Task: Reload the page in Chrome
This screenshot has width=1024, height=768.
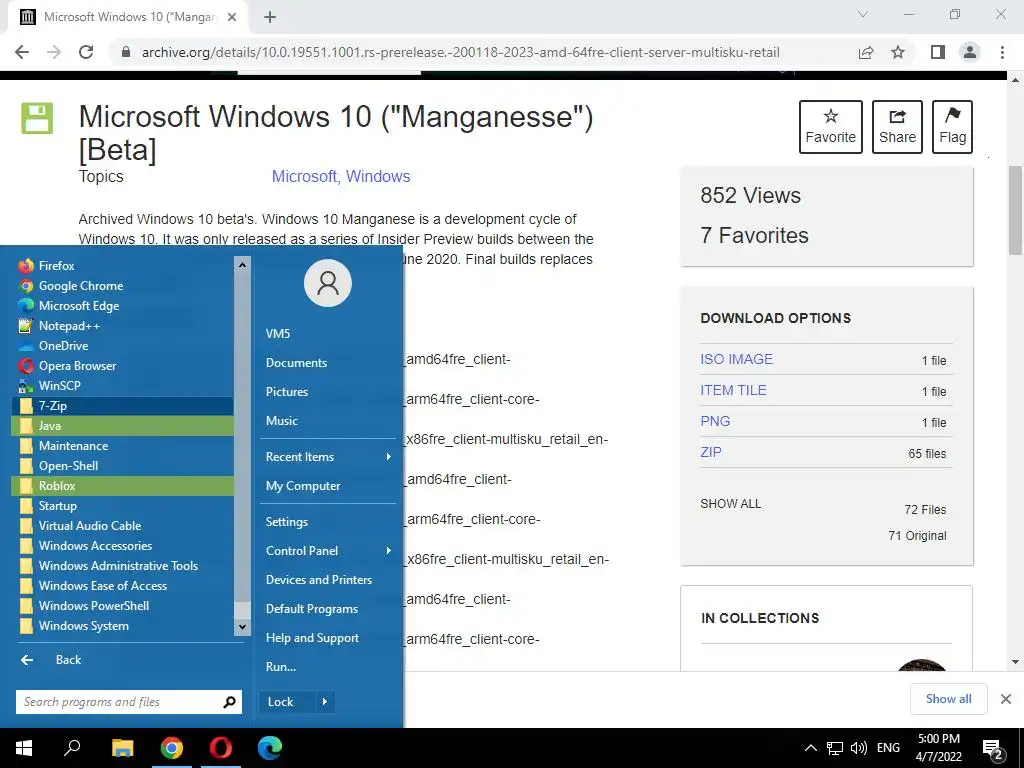Action: pyautogui.click(x=86, y=52)
